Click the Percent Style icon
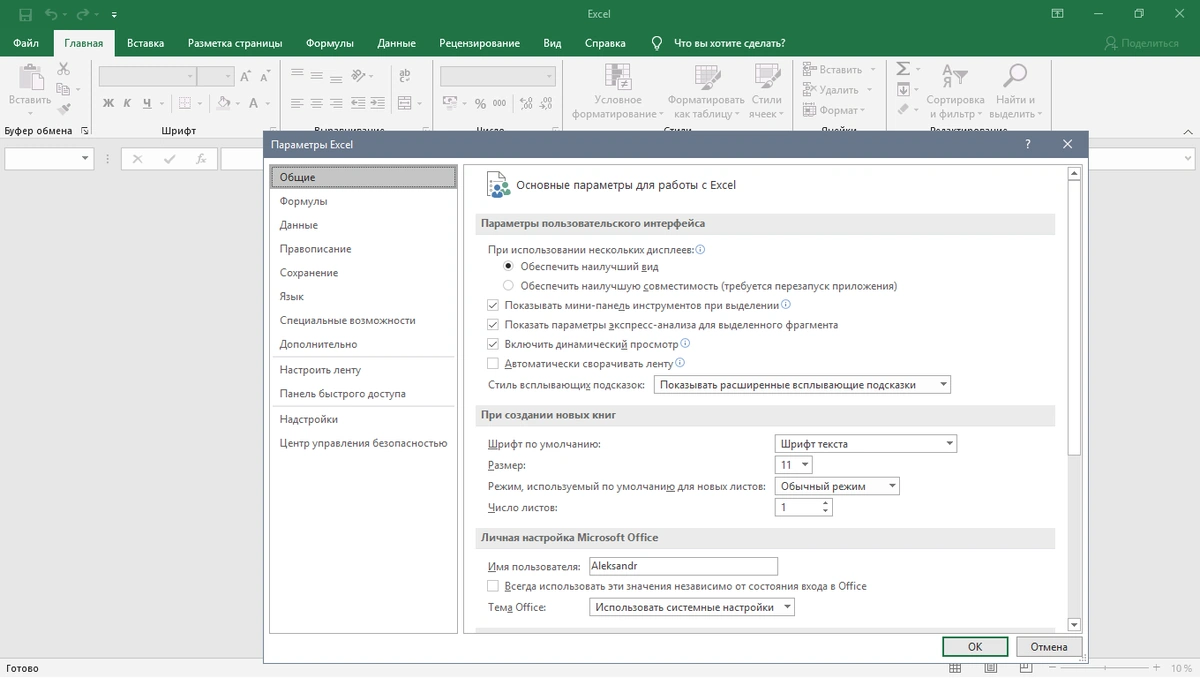Image resolution: width=1200 pixels, height=678 pixels. pos(480,103)
